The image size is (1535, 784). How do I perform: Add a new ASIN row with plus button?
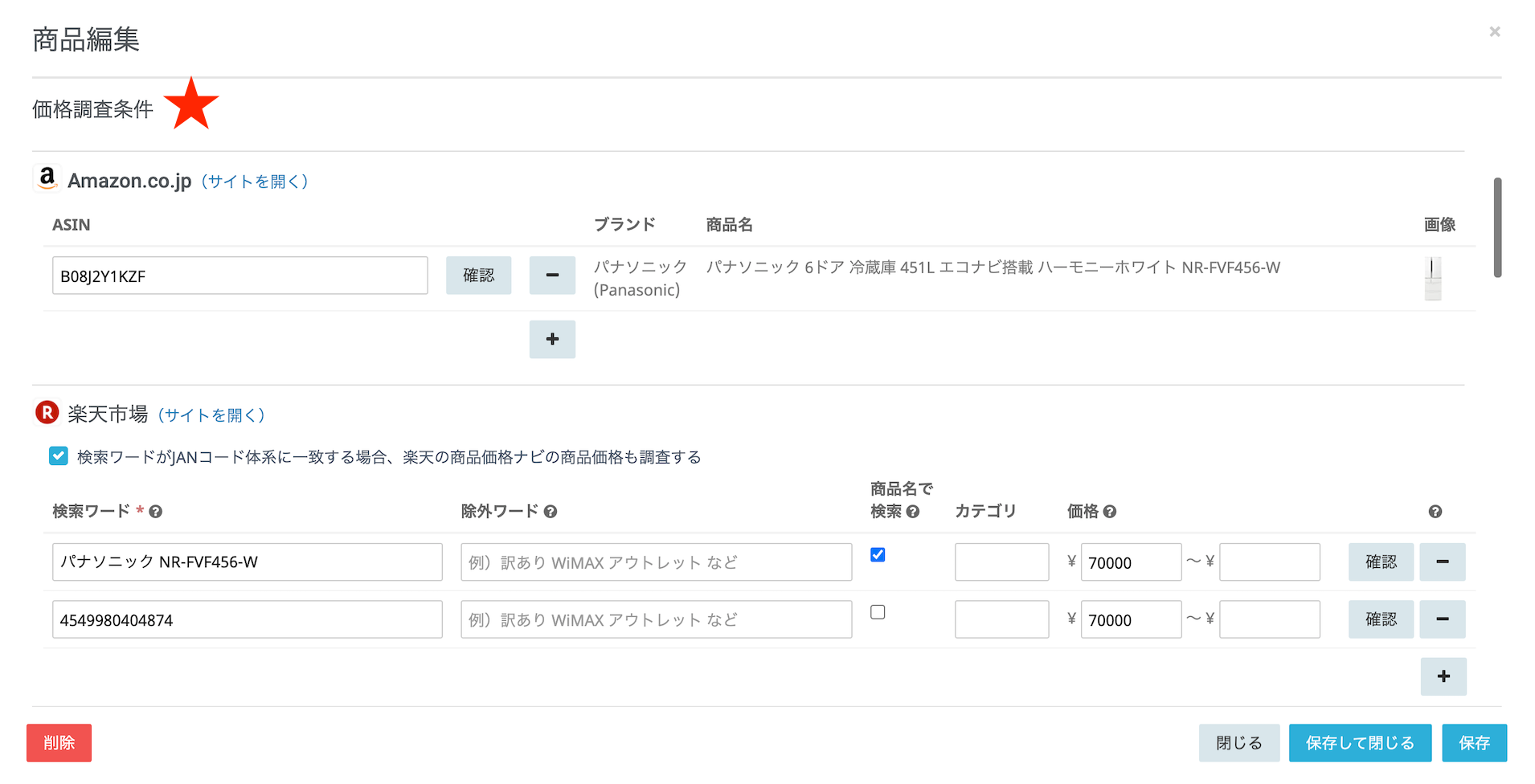(552, 339)
